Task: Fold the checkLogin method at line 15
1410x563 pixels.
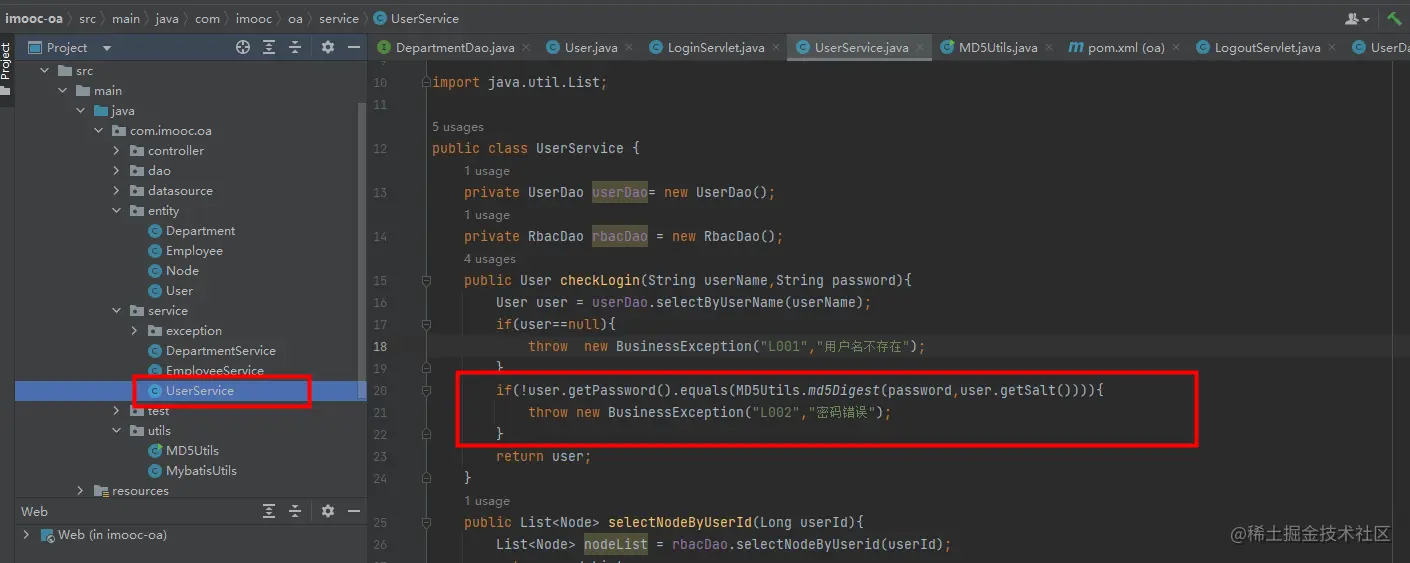Action: coord(426,280)
